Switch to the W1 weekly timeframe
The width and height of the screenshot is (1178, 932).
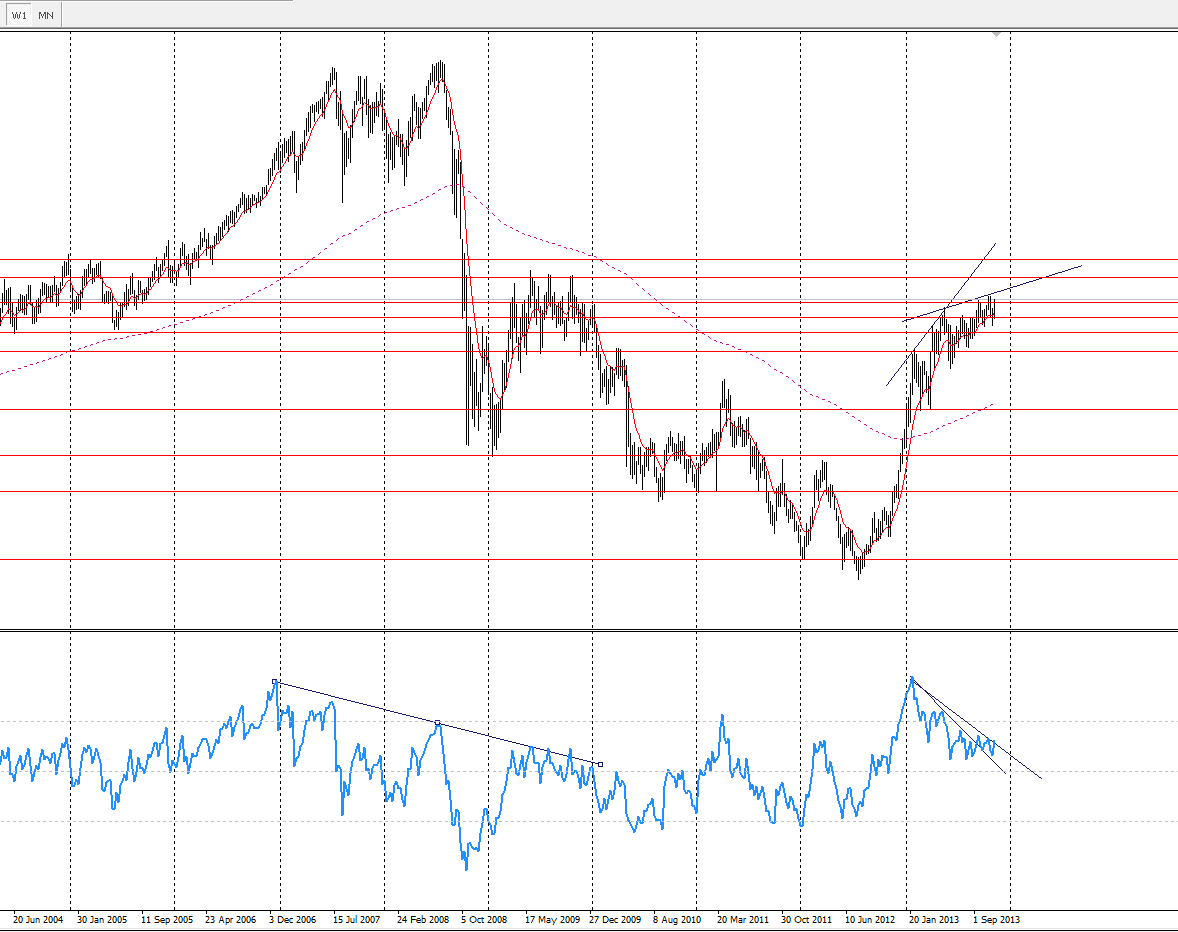tap(20, 15)
